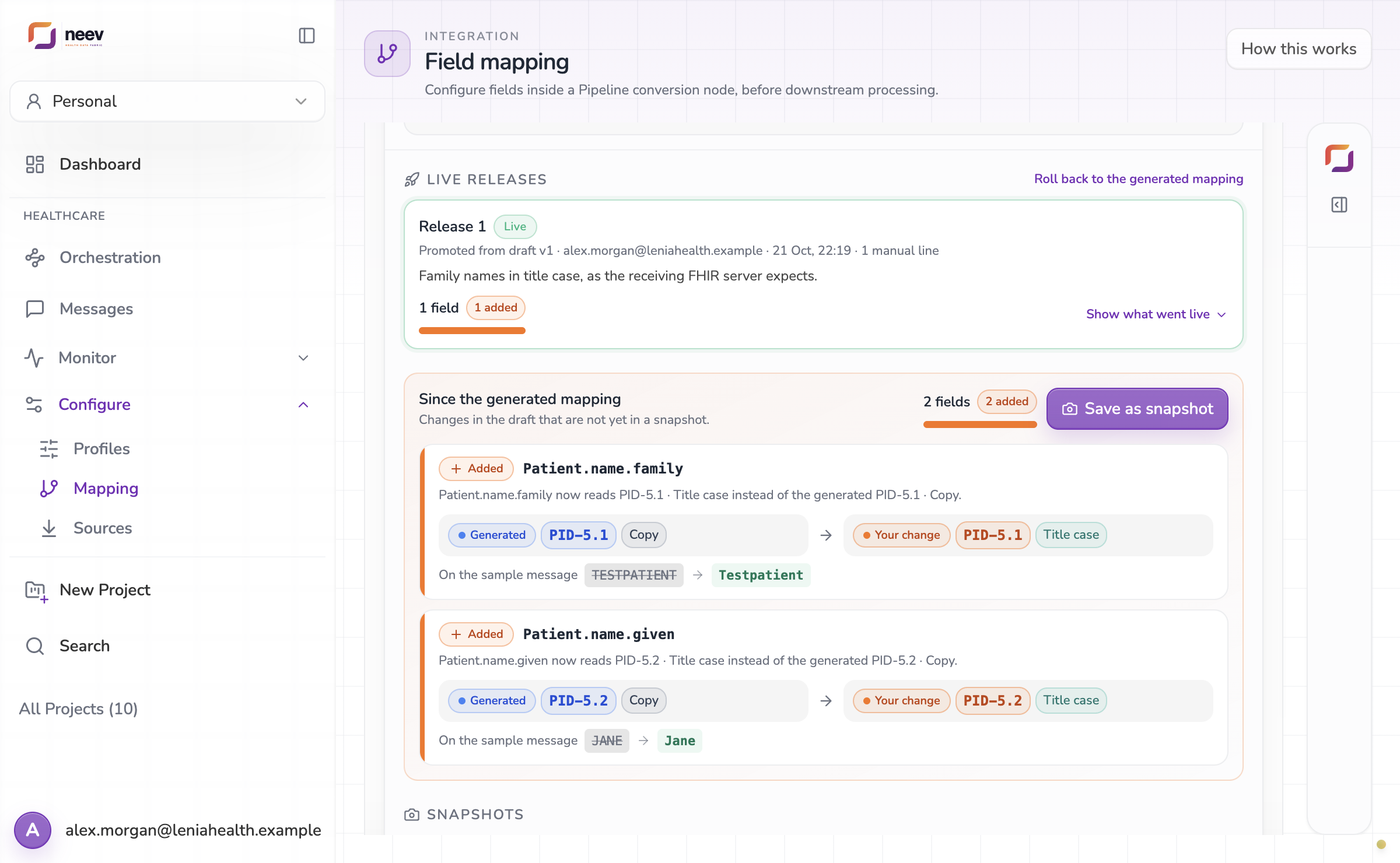This screenshot has width=1400, height=863.
Task: Click the Configure sliders icon
Action: pyautogui.click(x=34, y=405)
